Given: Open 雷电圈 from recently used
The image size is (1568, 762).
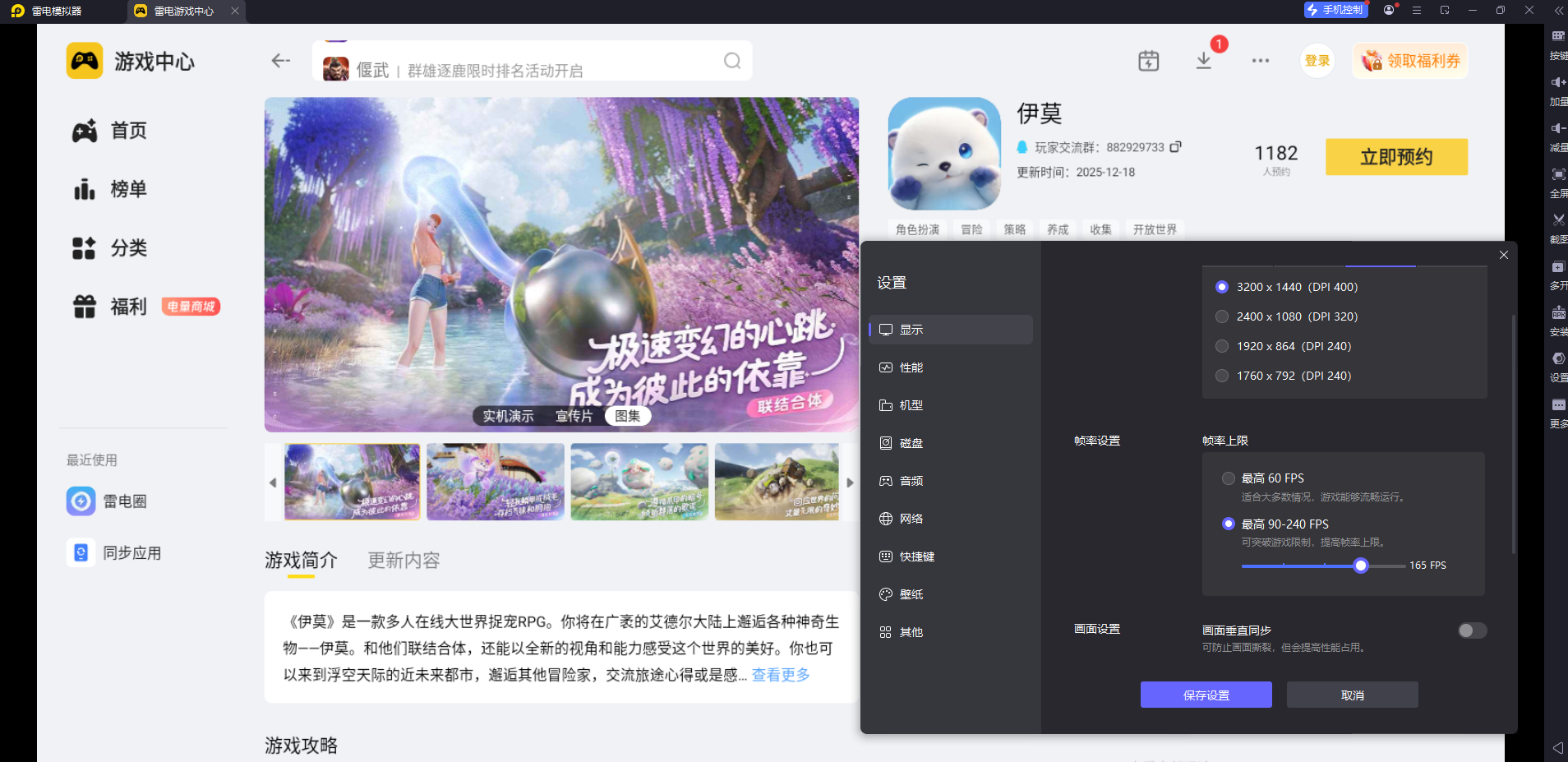Looking at the screenshot, I should (x=107, y=501).
